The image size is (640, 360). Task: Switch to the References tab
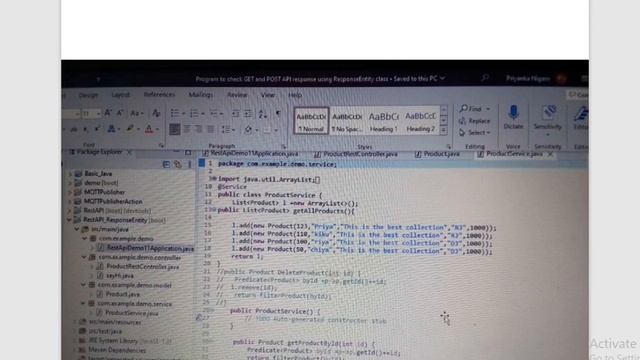tap(159, 94)
